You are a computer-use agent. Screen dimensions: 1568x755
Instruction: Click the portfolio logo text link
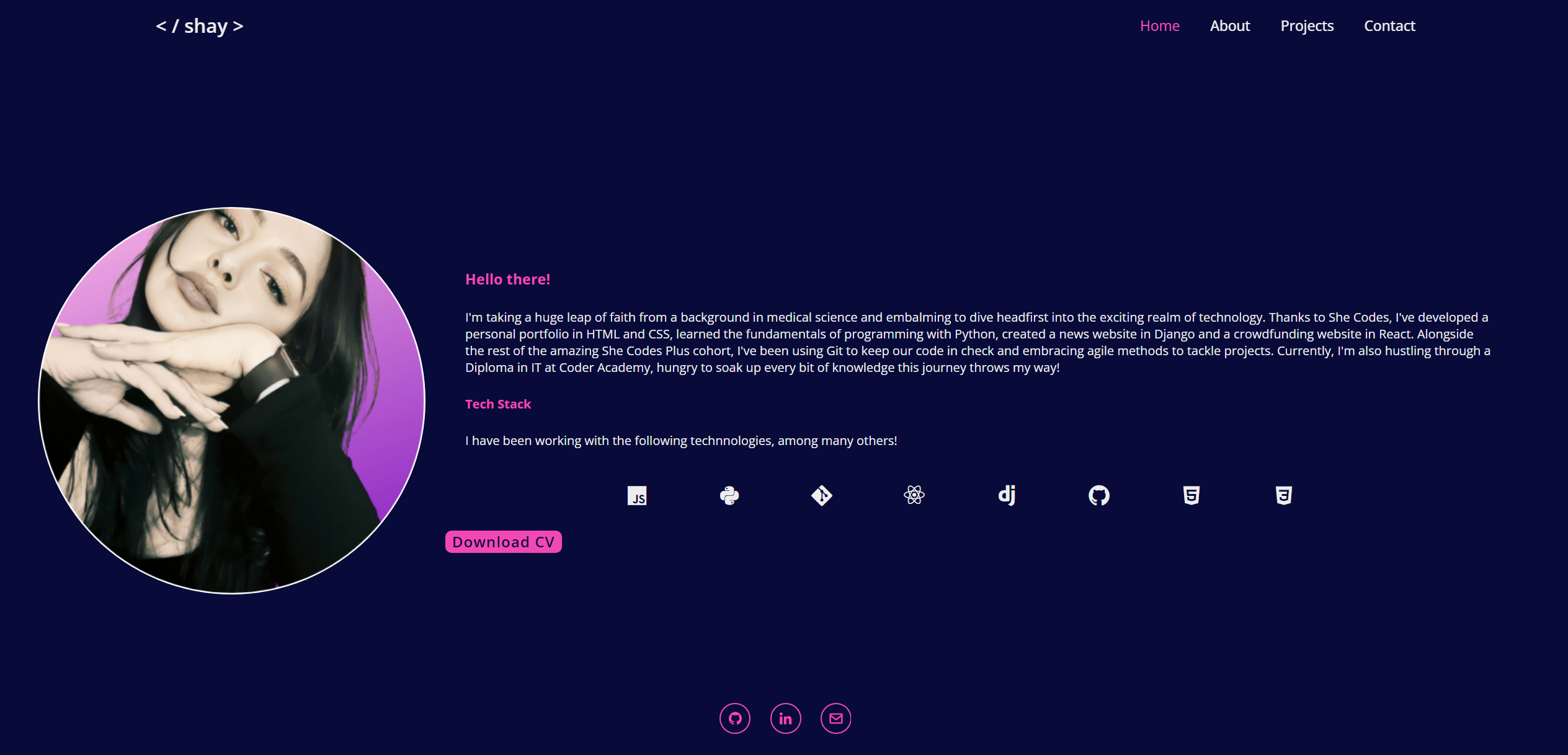coord(199,25)
